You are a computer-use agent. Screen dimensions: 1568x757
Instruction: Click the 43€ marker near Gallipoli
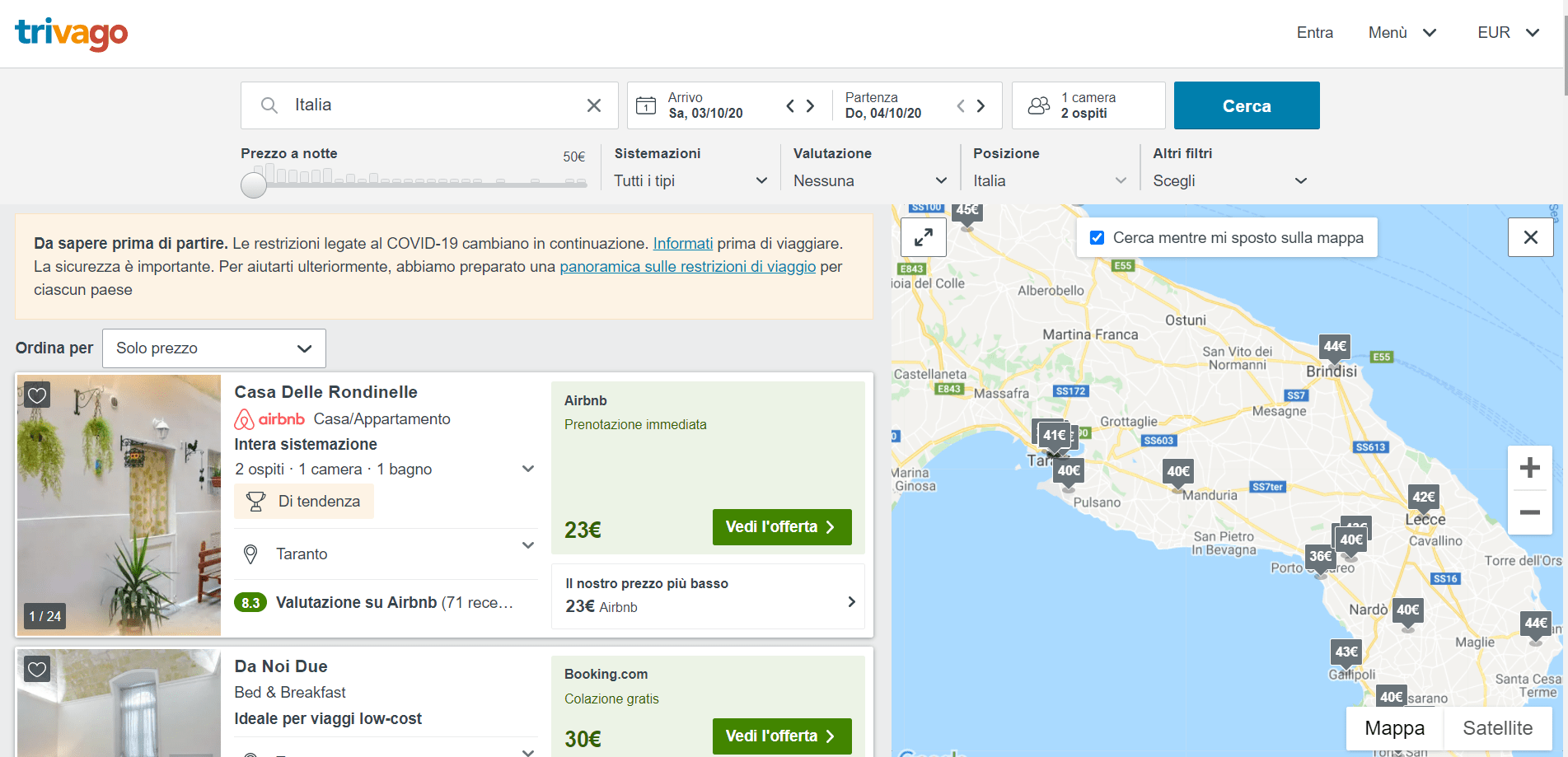1346,652
